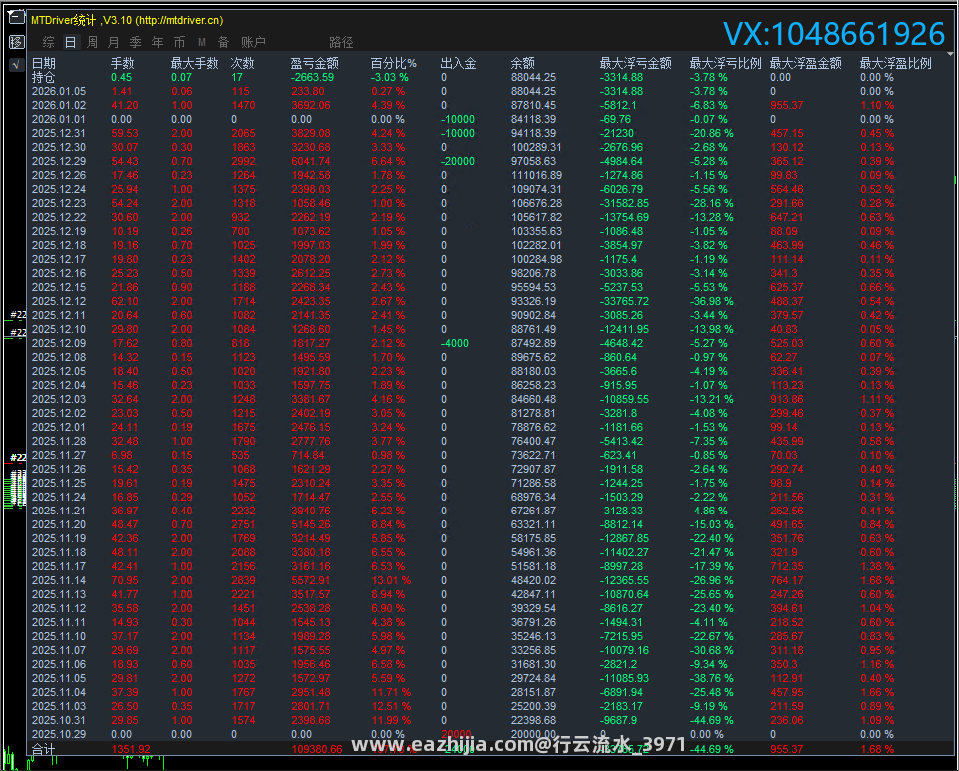
Task: Select the 2026.01.02 date row
Action: pyautogui.click(x=59, y=105)
